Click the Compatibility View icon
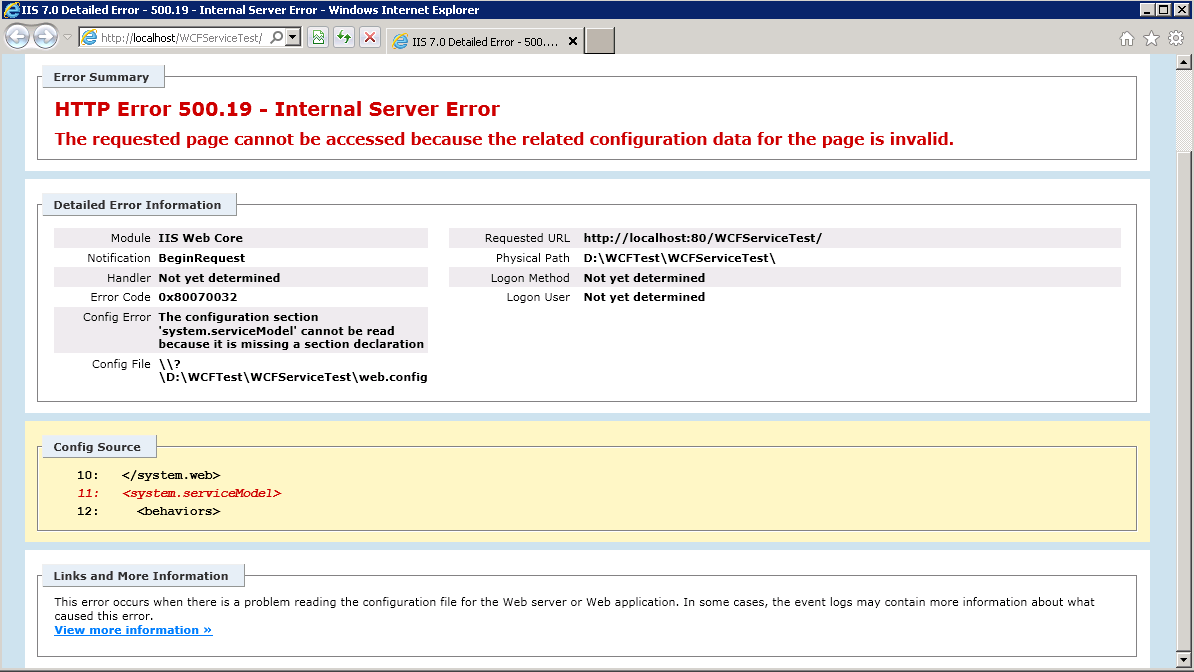Image resolution: width=1194 pixels, height=672 pixels. click(x=318, y=37)
